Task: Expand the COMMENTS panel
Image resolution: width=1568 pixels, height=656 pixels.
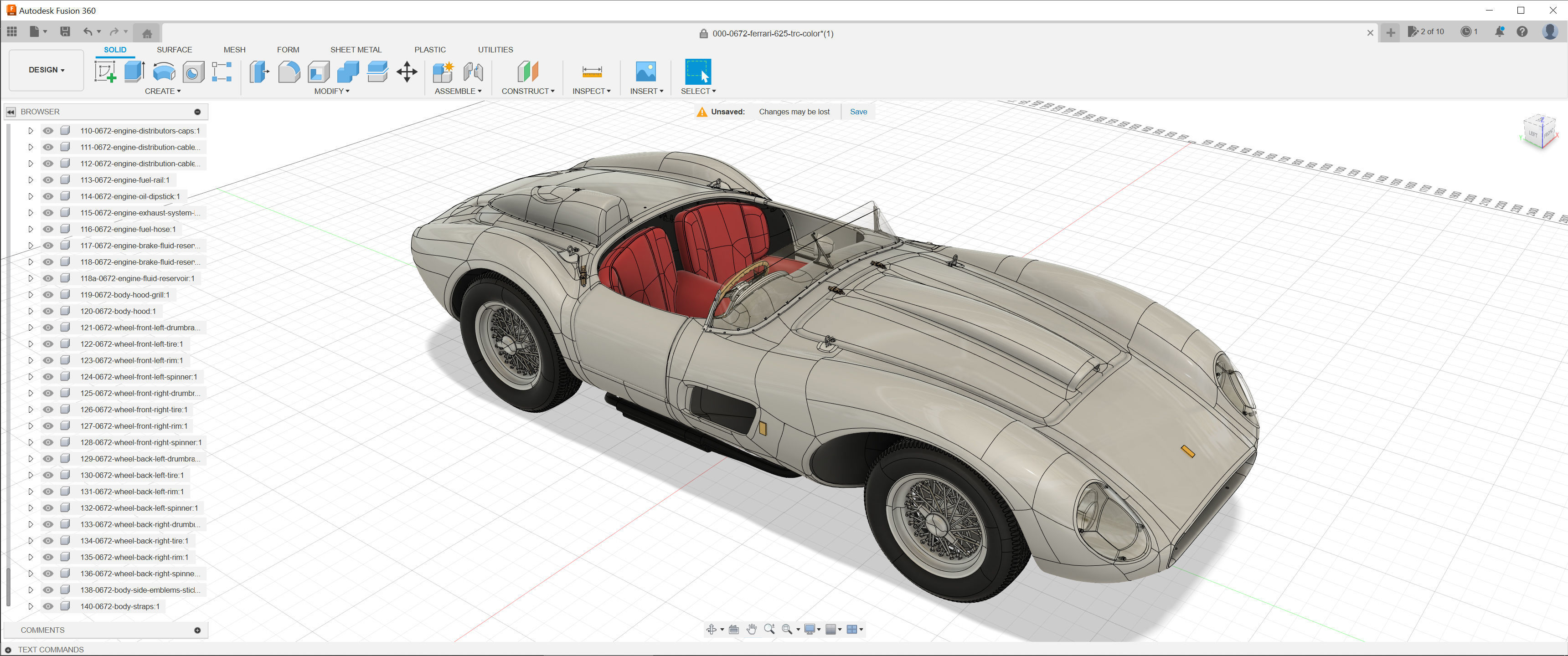Action: click(x=197, y=630)
